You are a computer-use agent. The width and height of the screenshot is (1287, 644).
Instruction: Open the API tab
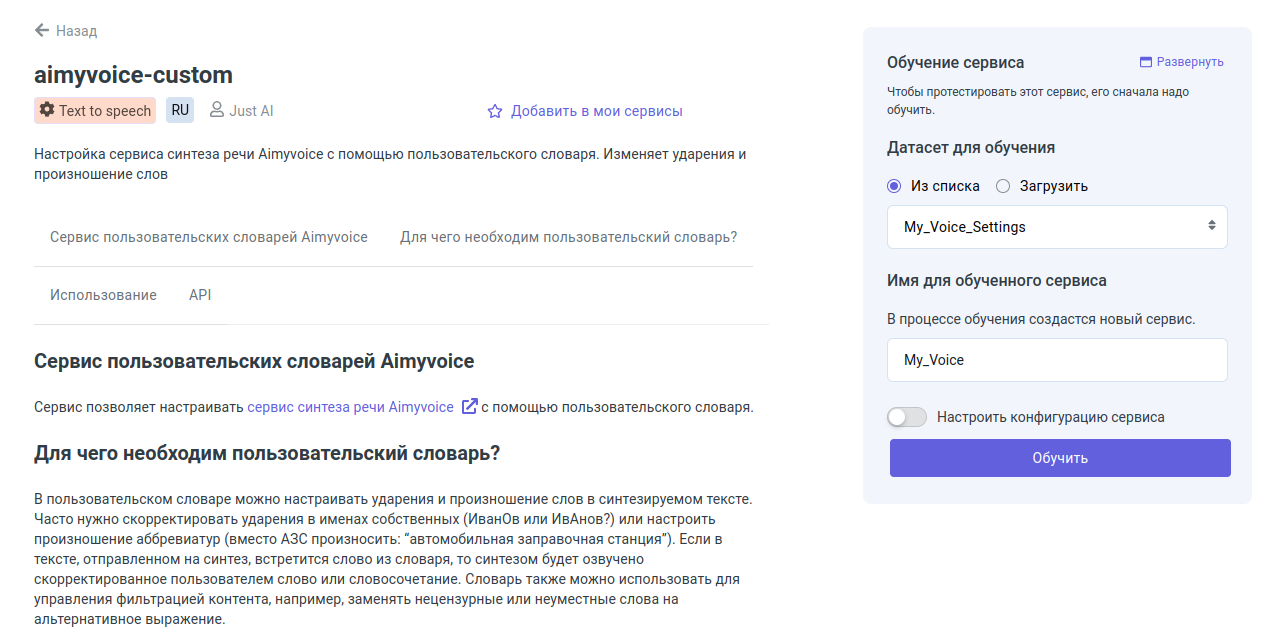coord(200,295)
